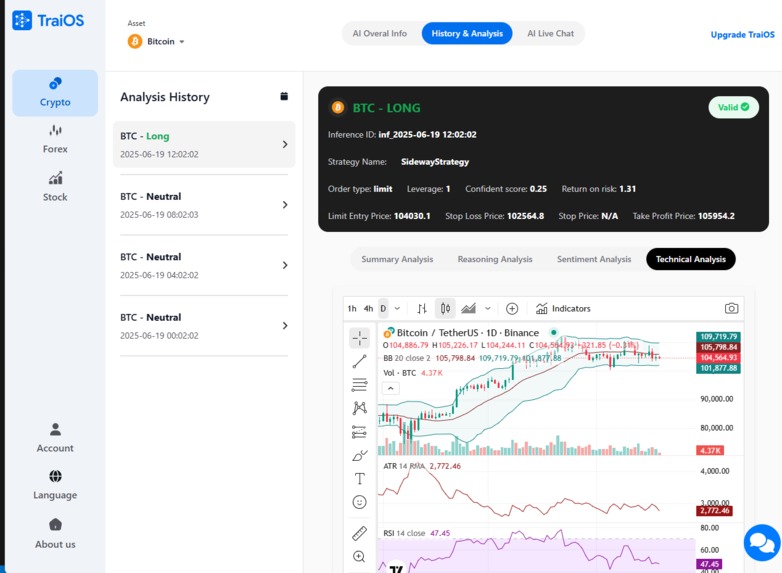Select the BTC - Long 2025-06-19 12:02:02 record
The image size is (782, 573).
(204, 145)
